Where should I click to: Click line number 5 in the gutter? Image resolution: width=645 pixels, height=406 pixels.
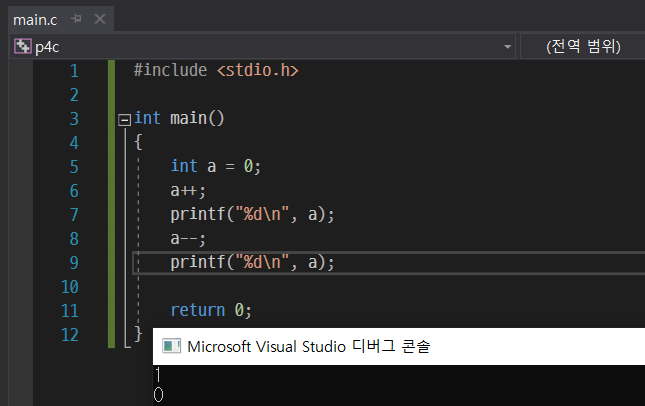coord(74,167)
